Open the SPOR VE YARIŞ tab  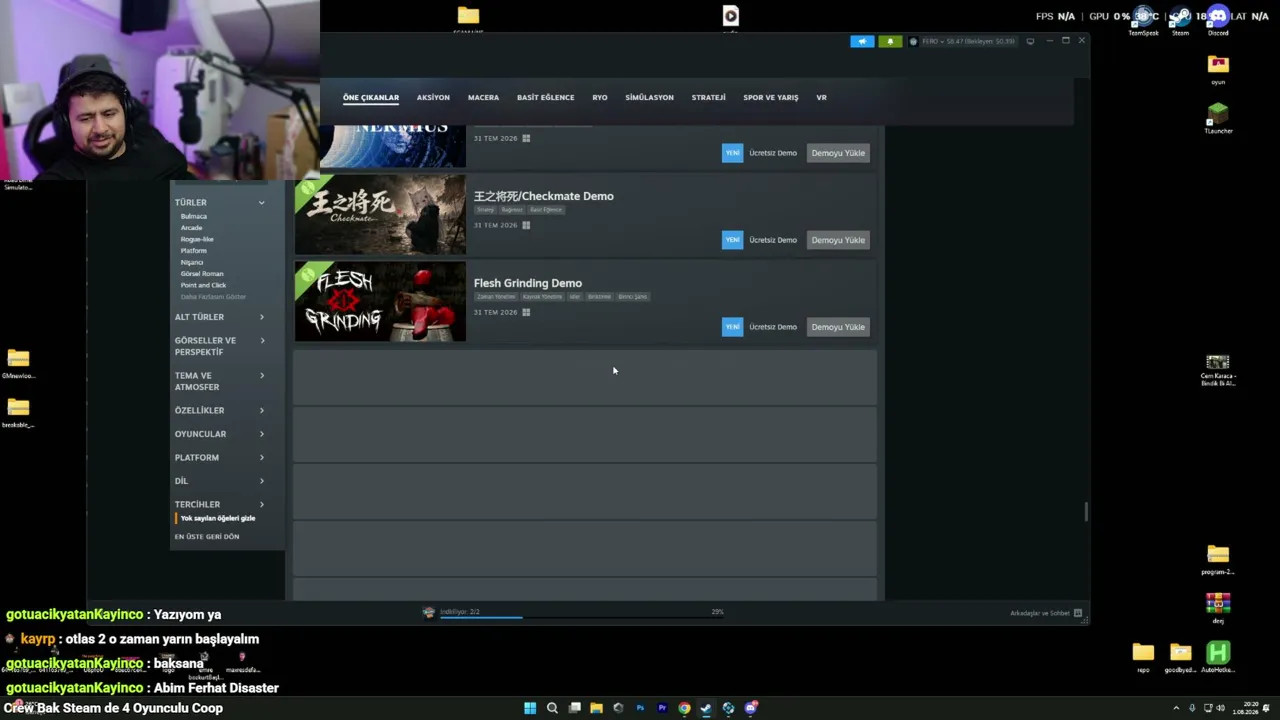pos(770,98)
